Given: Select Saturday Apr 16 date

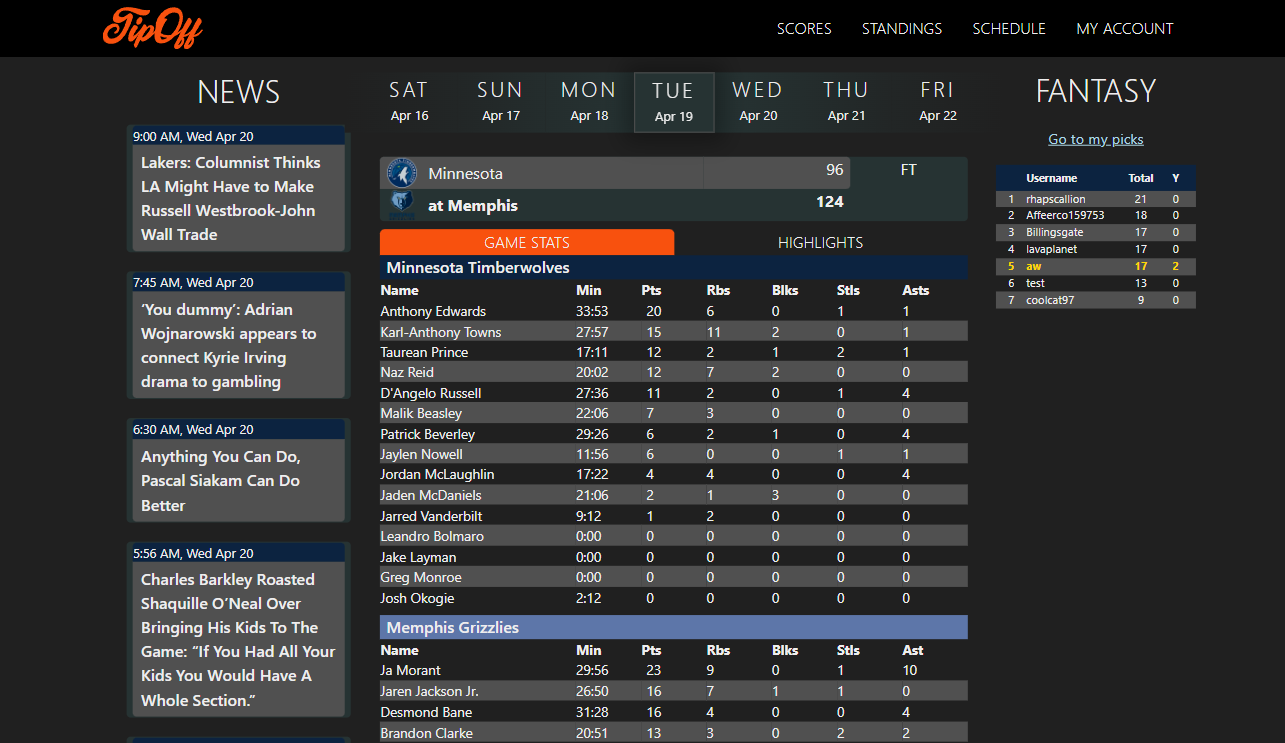Looking at the screenshot, I should 409,102.
